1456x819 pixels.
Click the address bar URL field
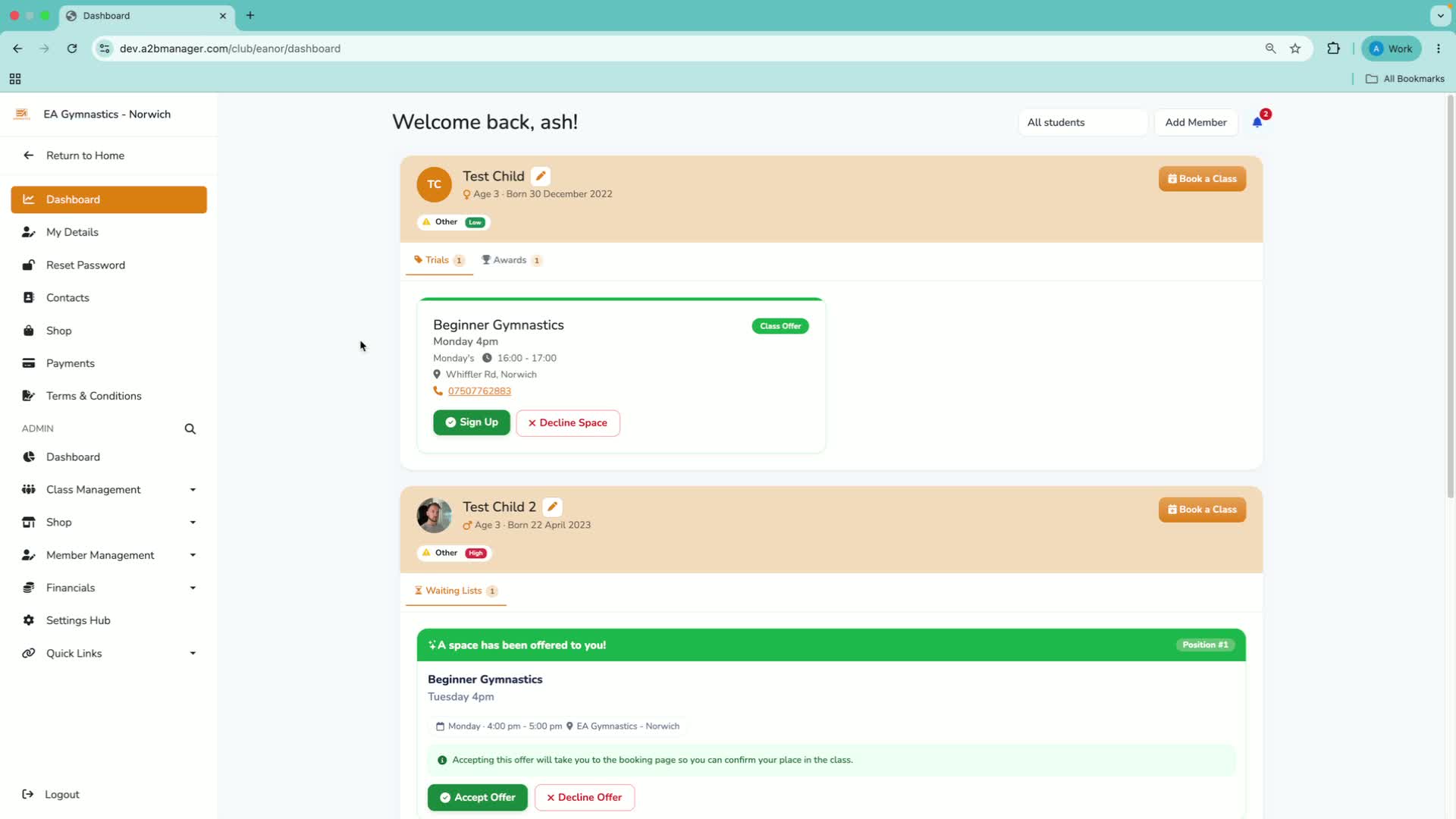682,49
